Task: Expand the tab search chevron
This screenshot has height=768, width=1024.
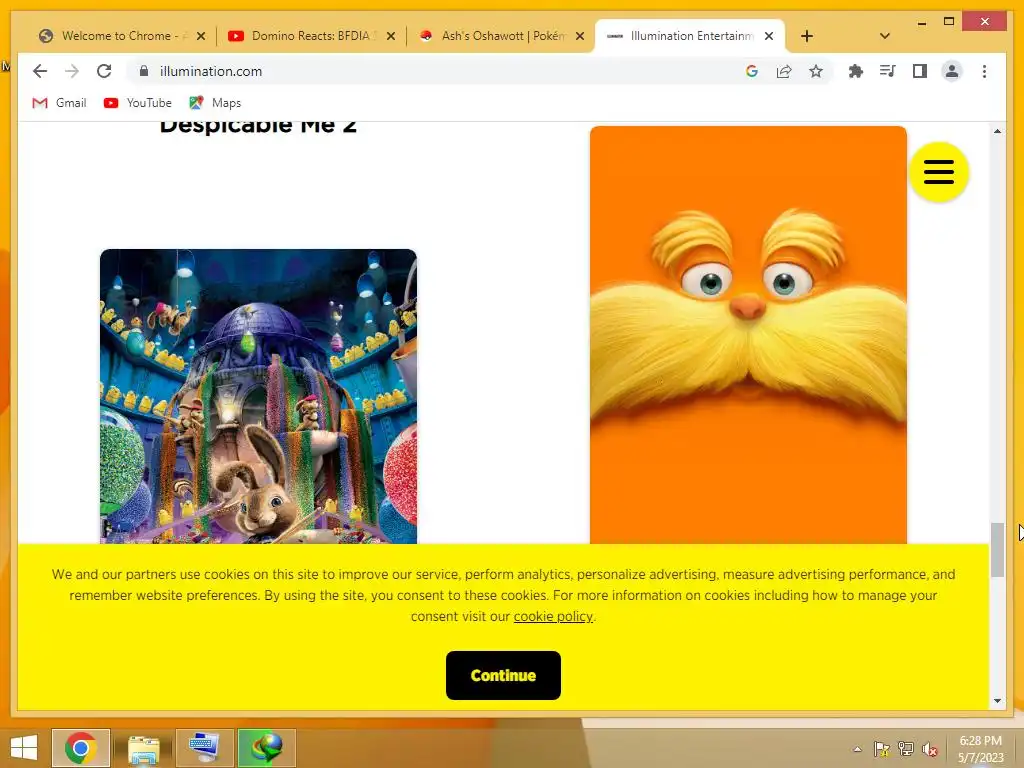Action: click(x=885, y=36)
